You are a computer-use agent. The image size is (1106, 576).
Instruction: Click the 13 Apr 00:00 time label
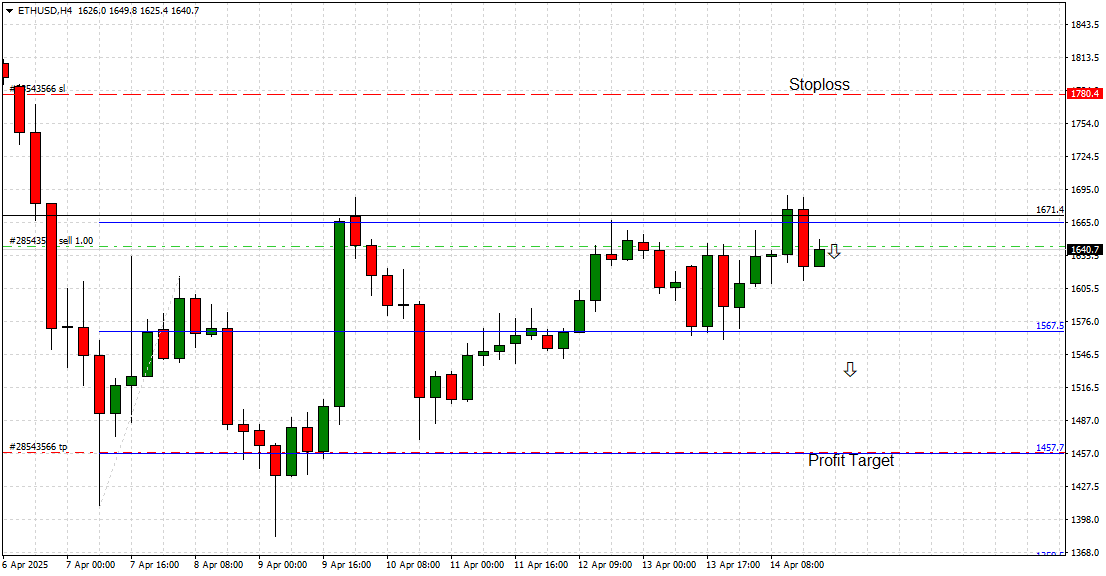click(x=669, y=565)
